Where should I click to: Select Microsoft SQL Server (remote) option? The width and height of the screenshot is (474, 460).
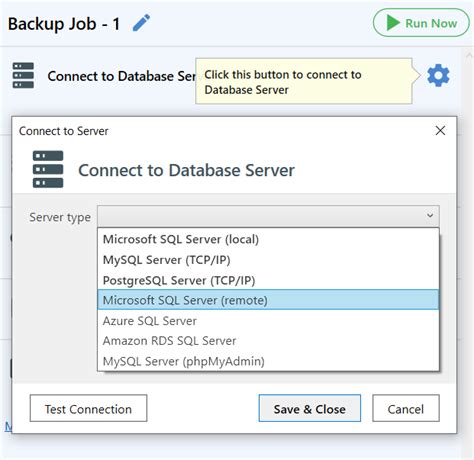268,300
